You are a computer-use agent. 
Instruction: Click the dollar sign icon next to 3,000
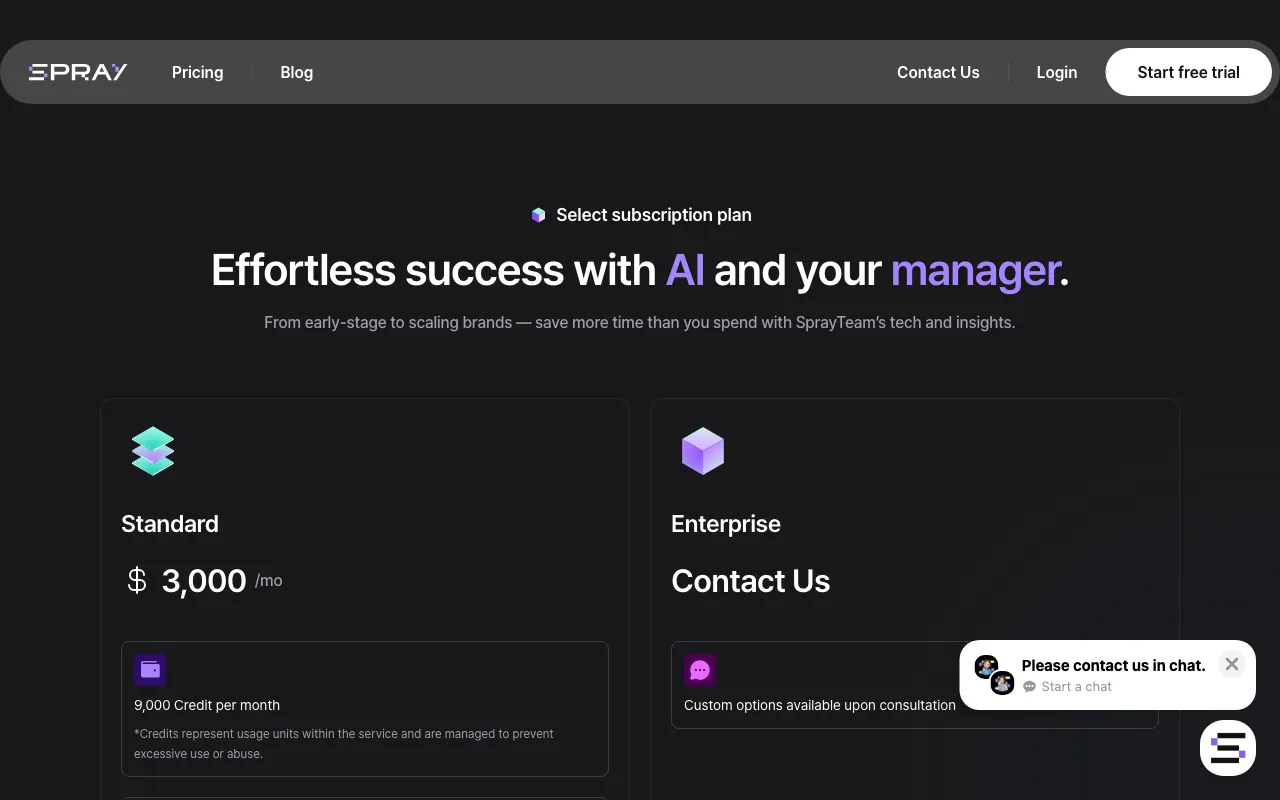(x=137, y=580)
